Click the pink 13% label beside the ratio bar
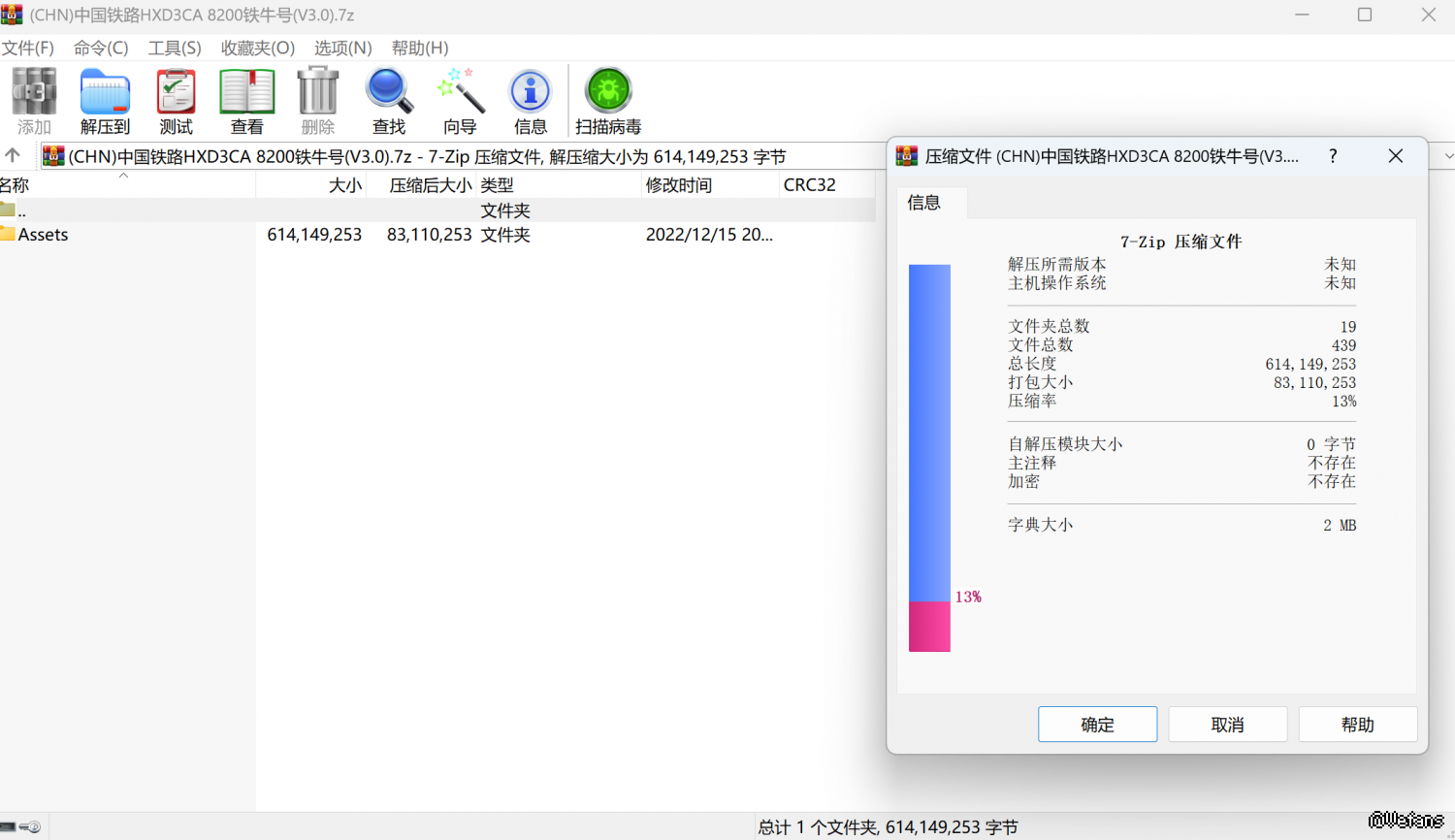Image resolution: width=1455 pixels, height=840 pixels. (968, 597)
